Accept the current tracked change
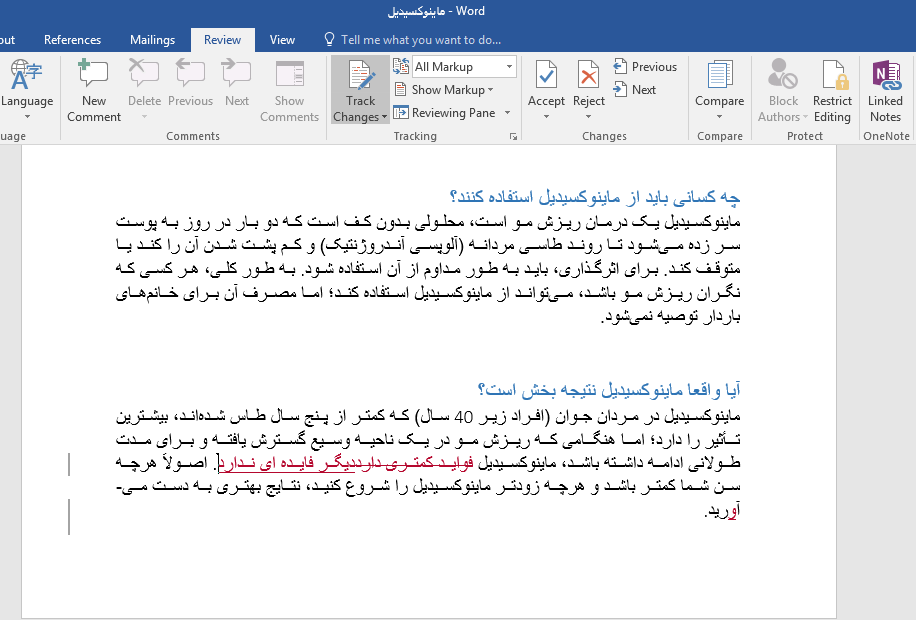 pyautogui.click(x=546, y=83)
